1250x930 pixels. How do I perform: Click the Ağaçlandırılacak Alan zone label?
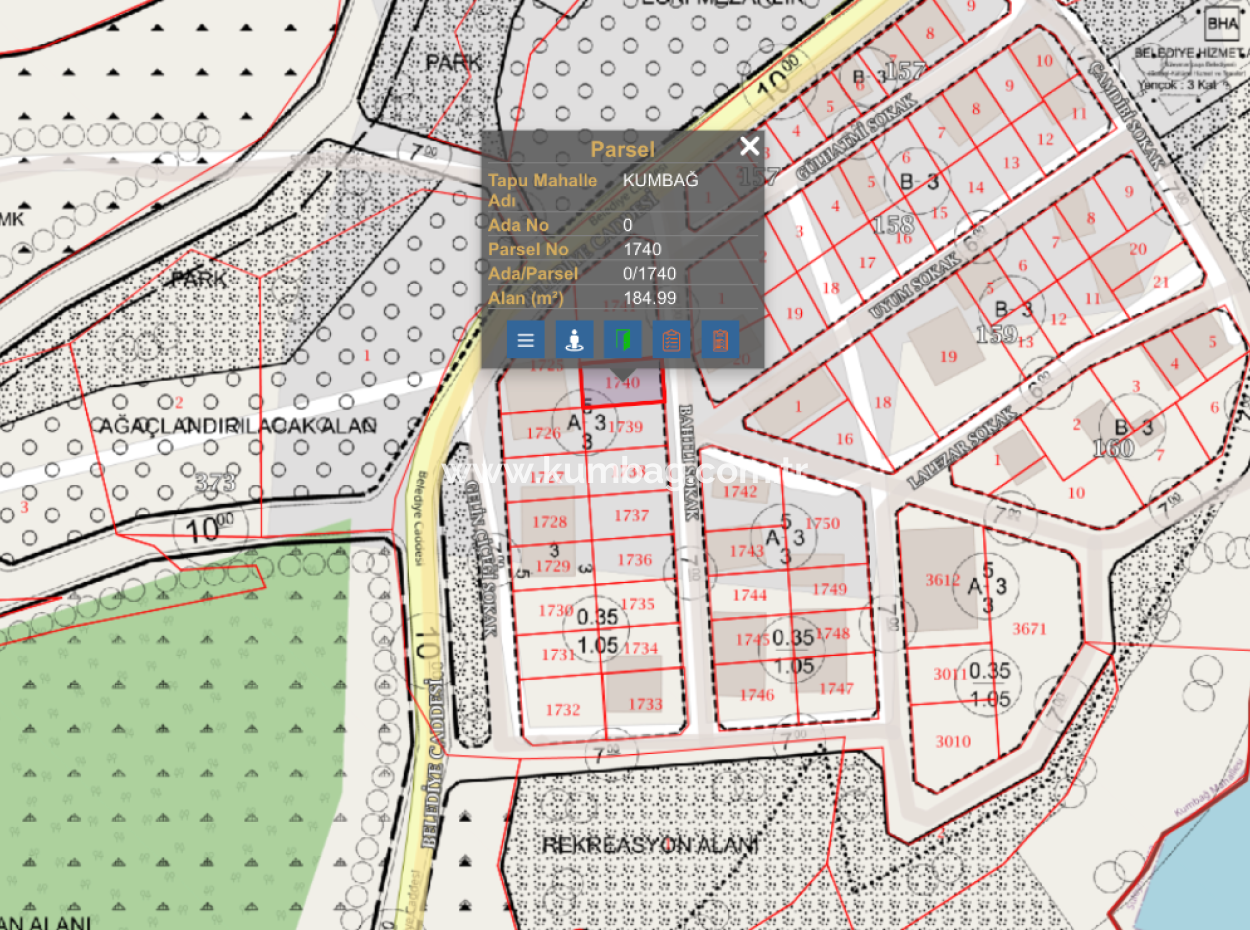237,426
